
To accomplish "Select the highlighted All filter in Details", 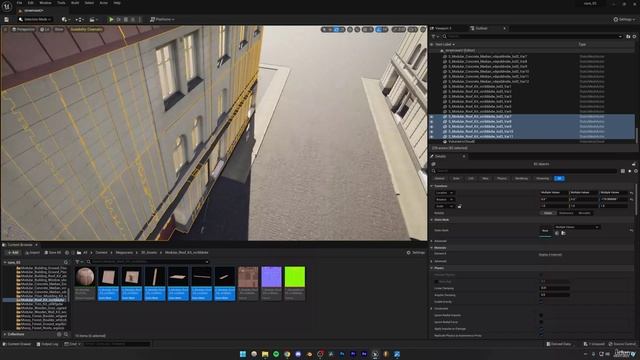I will pos(559,178).
